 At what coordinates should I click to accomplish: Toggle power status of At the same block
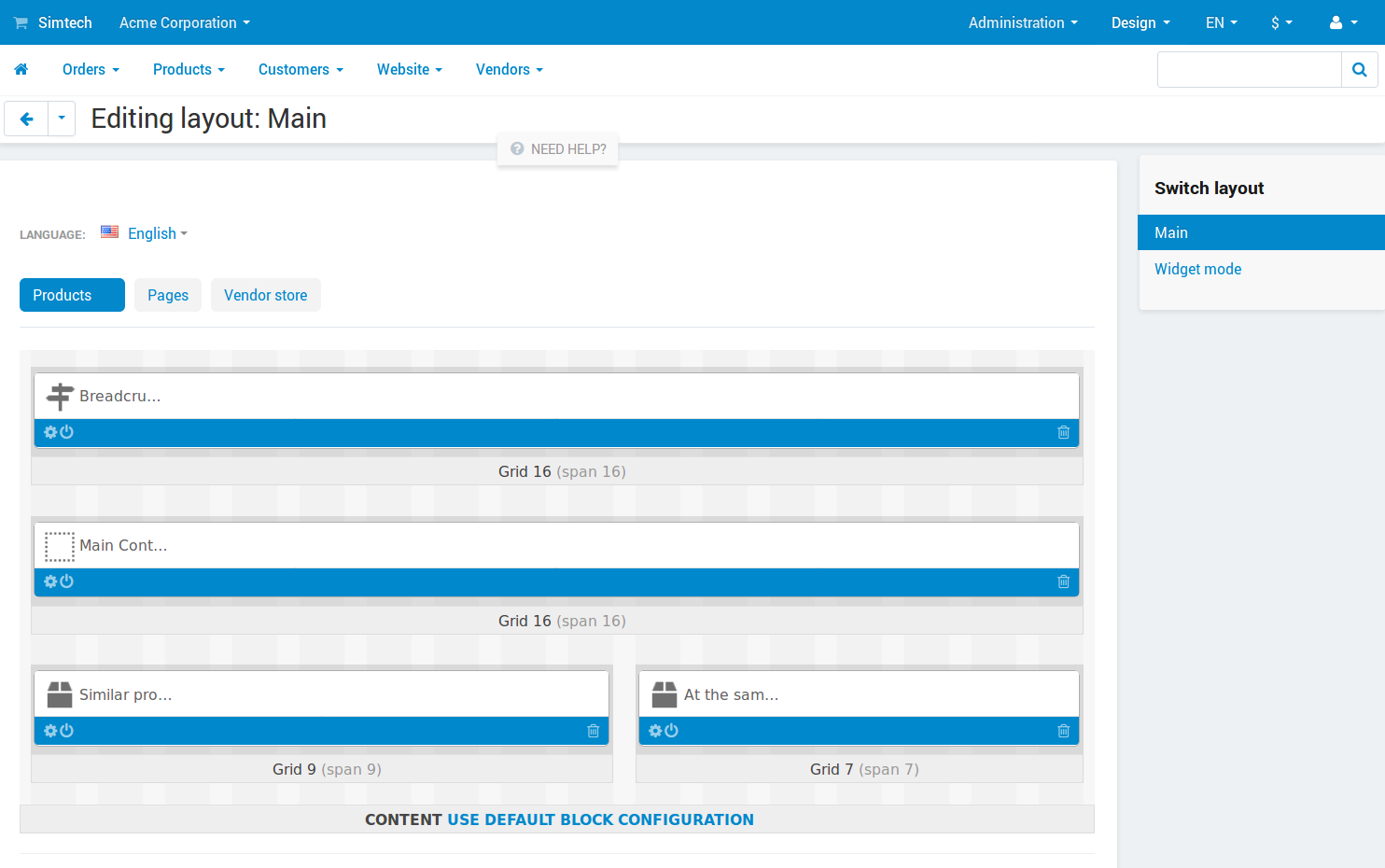tap(671, 731)
